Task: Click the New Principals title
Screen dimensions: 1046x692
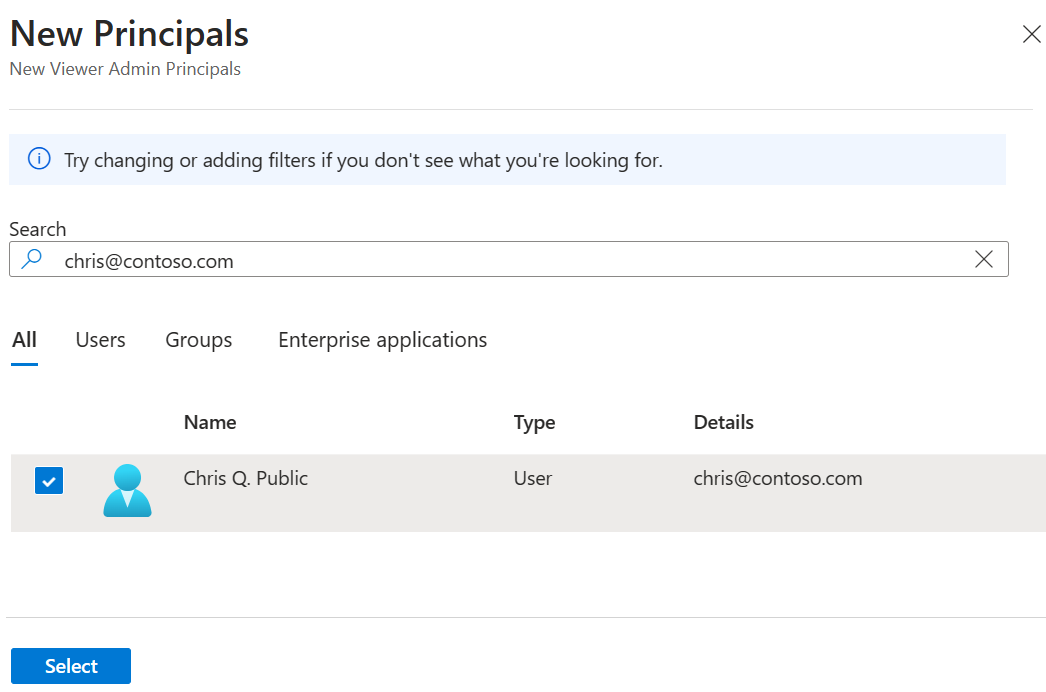Action: 128,33
